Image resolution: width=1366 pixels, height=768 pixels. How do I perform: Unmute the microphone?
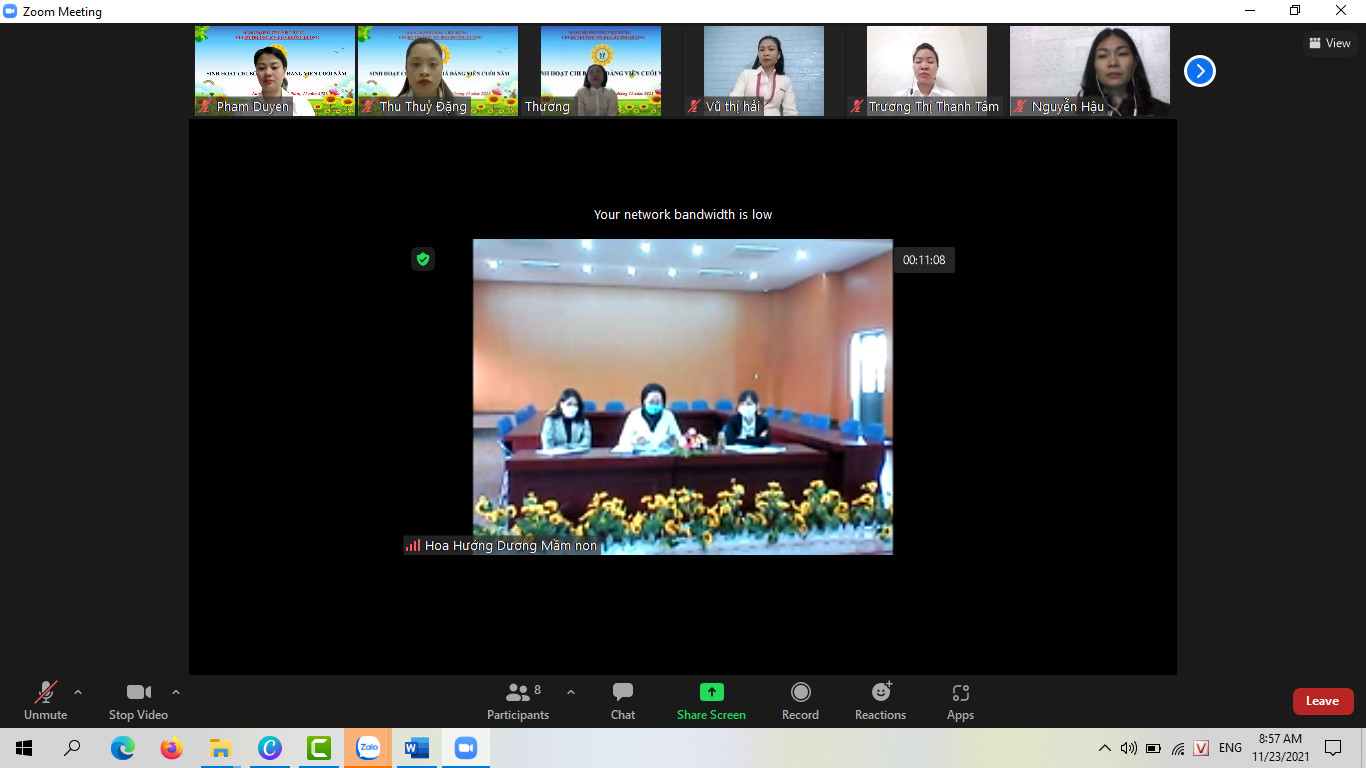coord(45,700)
